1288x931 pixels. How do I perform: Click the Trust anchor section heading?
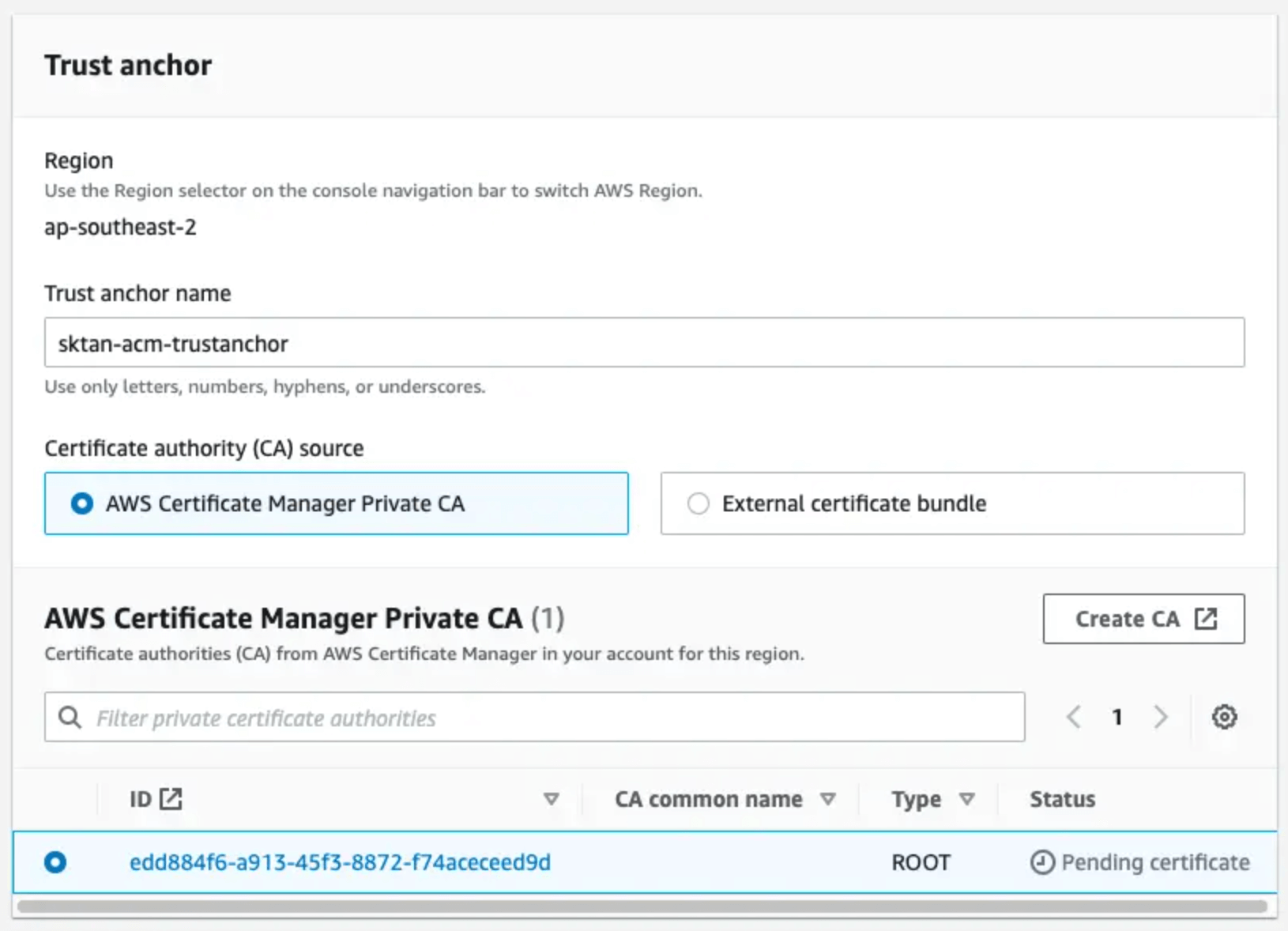click(x=128, y=65)
